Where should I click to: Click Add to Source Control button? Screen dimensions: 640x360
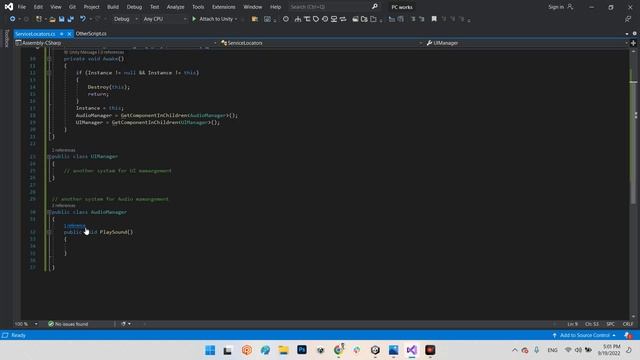tap(584, 335)
